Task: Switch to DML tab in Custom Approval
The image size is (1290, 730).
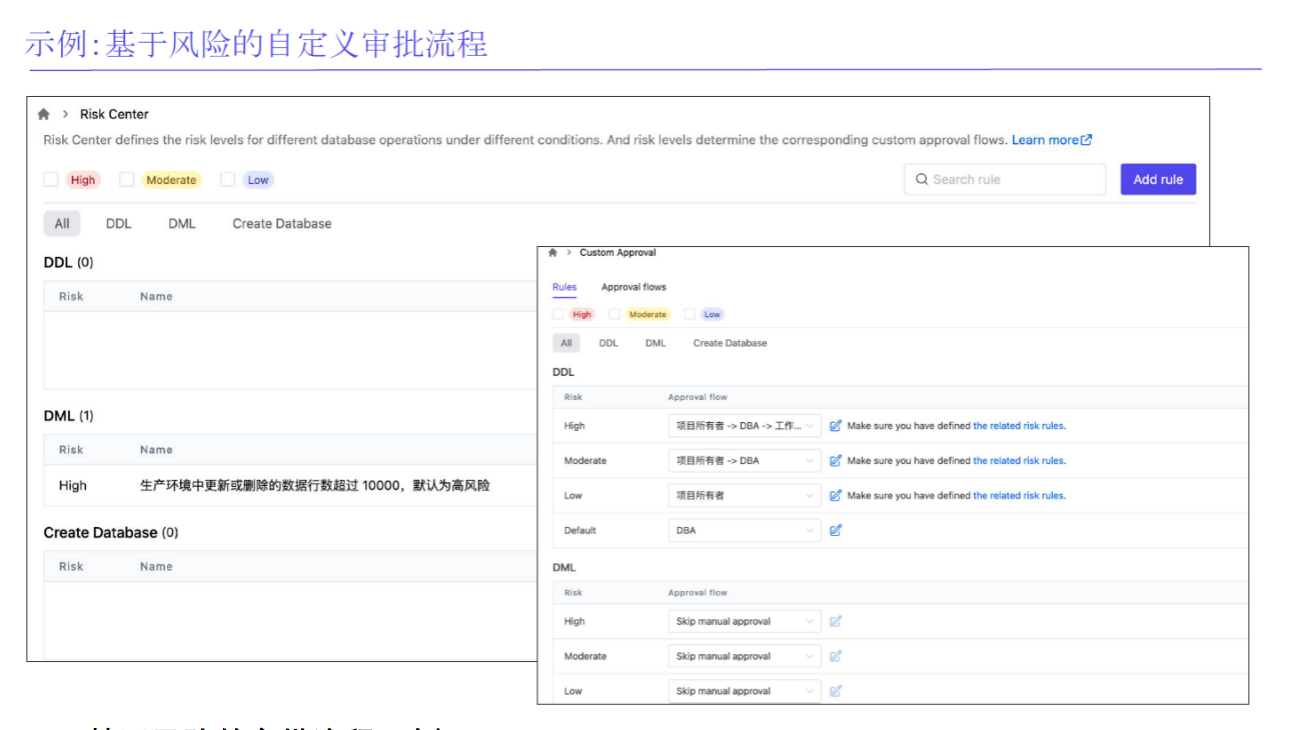Action: pos(655,343)
